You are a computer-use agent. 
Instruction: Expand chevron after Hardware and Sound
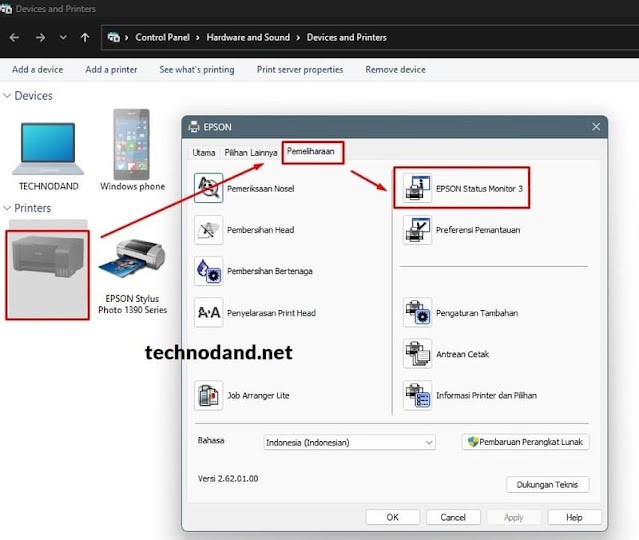pos(298,37)
